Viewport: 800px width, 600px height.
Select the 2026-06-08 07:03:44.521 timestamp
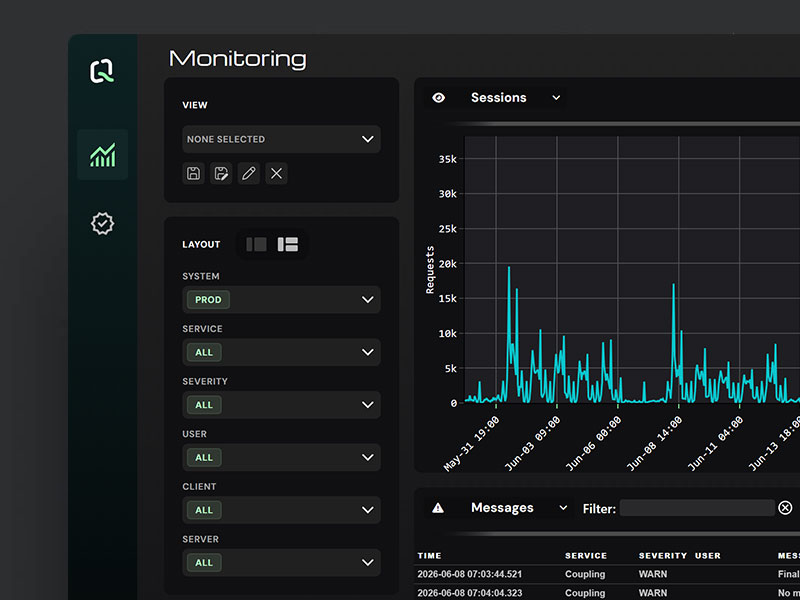pyautogui.click(x=469, y=574)
